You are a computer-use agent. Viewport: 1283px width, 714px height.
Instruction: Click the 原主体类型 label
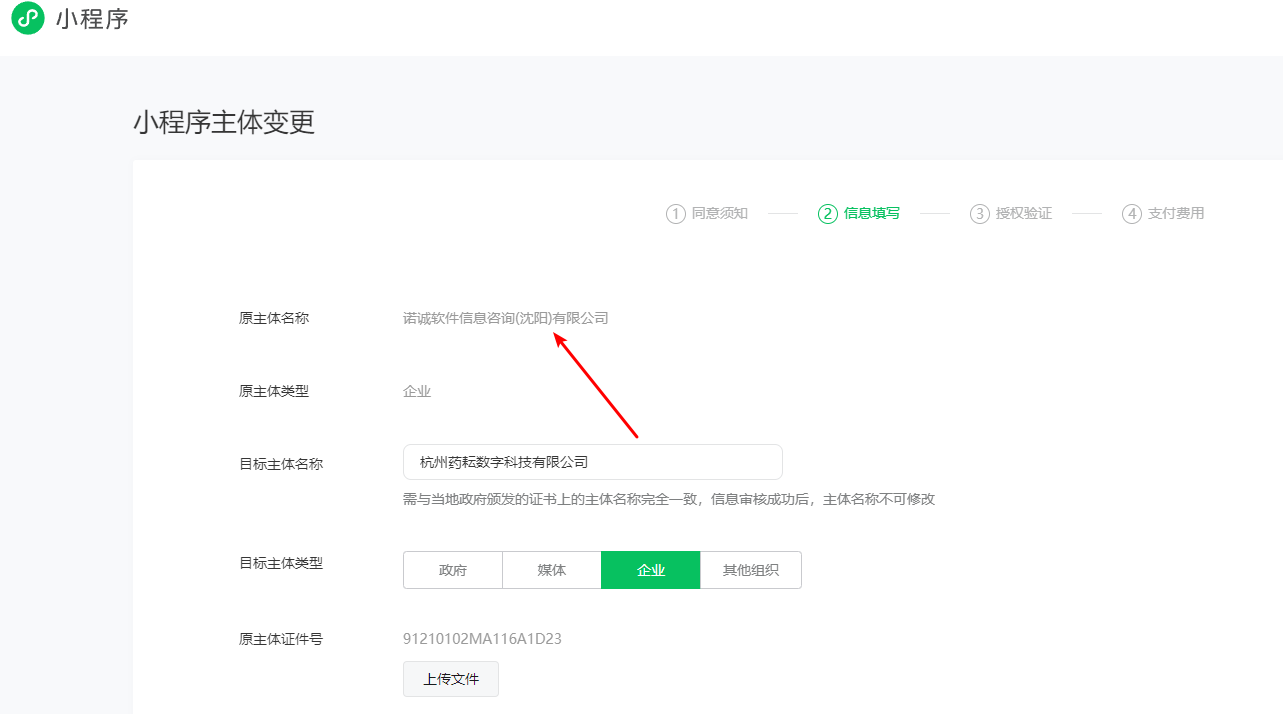pyautogui.click(x=274, y=391)
